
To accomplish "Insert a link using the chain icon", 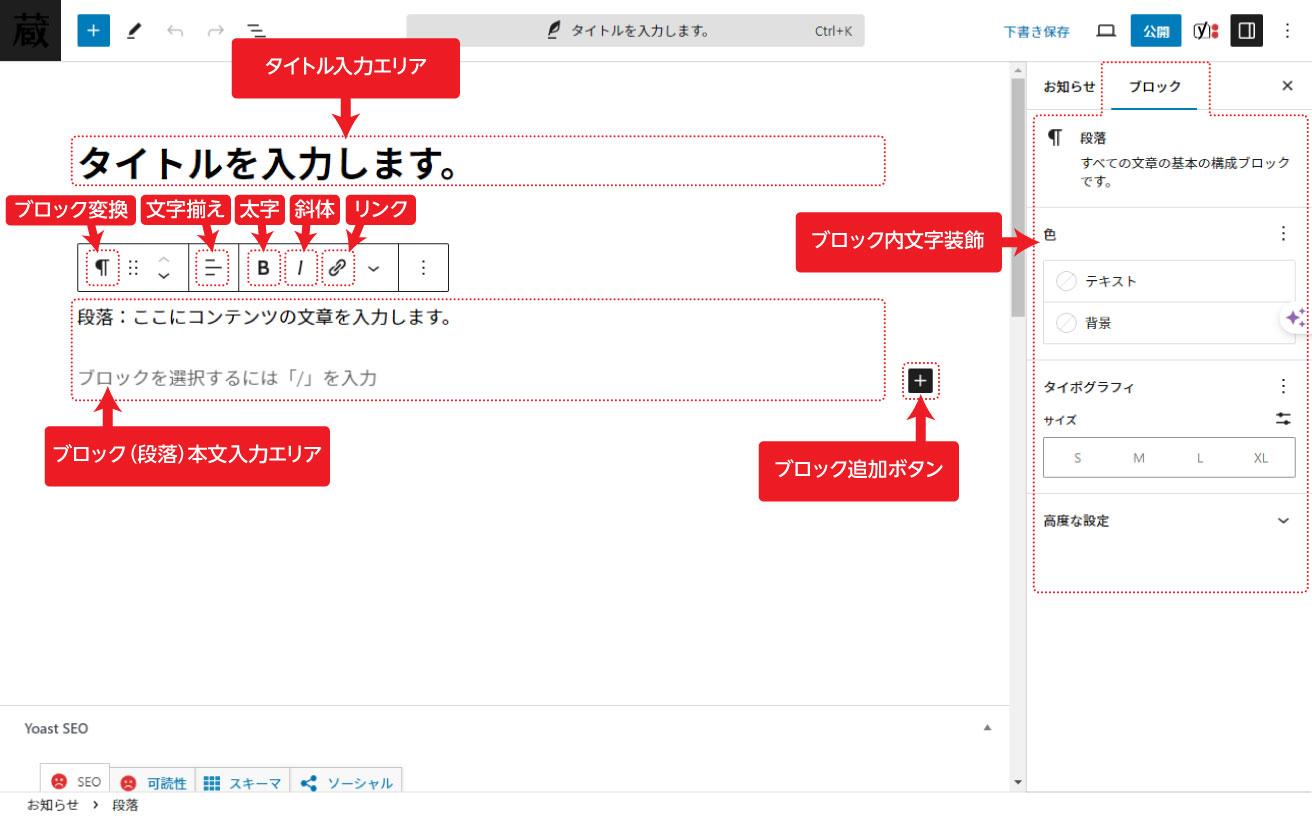I will pyautogui.click(x=337, y=267).
